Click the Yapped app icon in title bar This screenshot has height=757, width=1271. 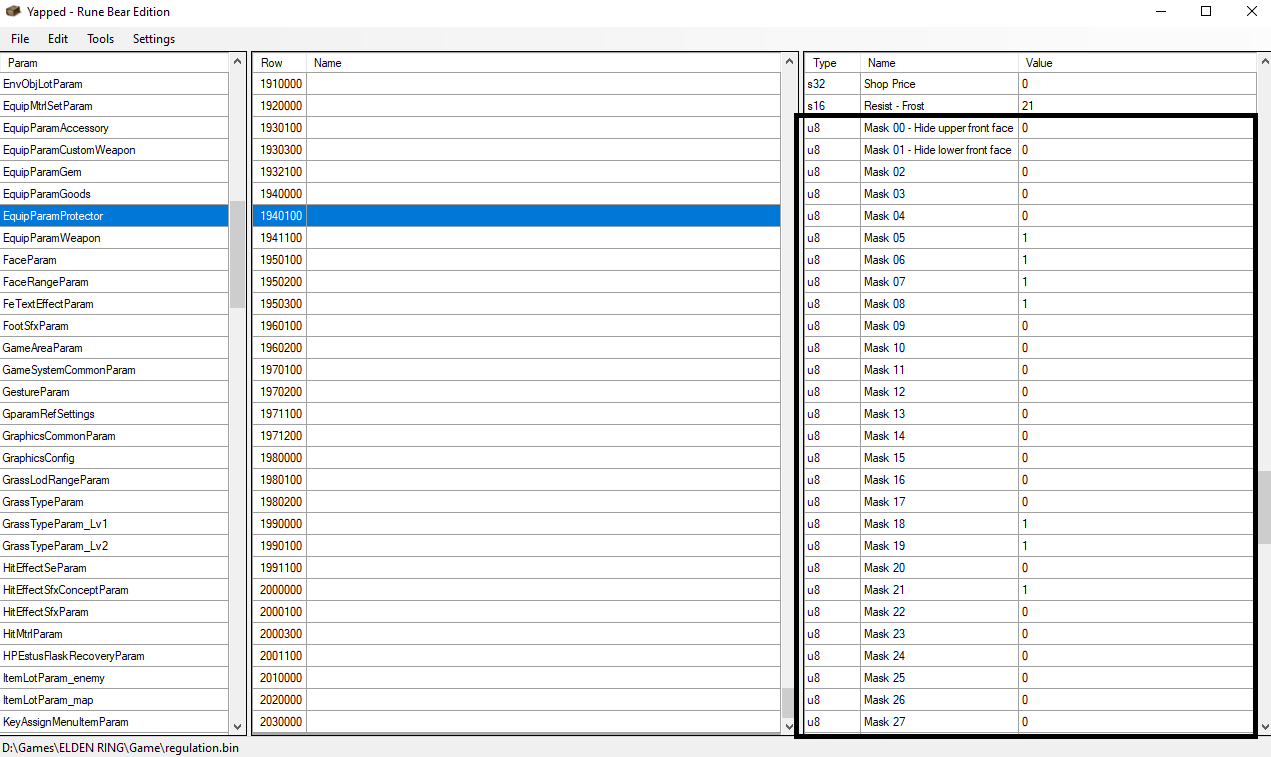point(13,12)
